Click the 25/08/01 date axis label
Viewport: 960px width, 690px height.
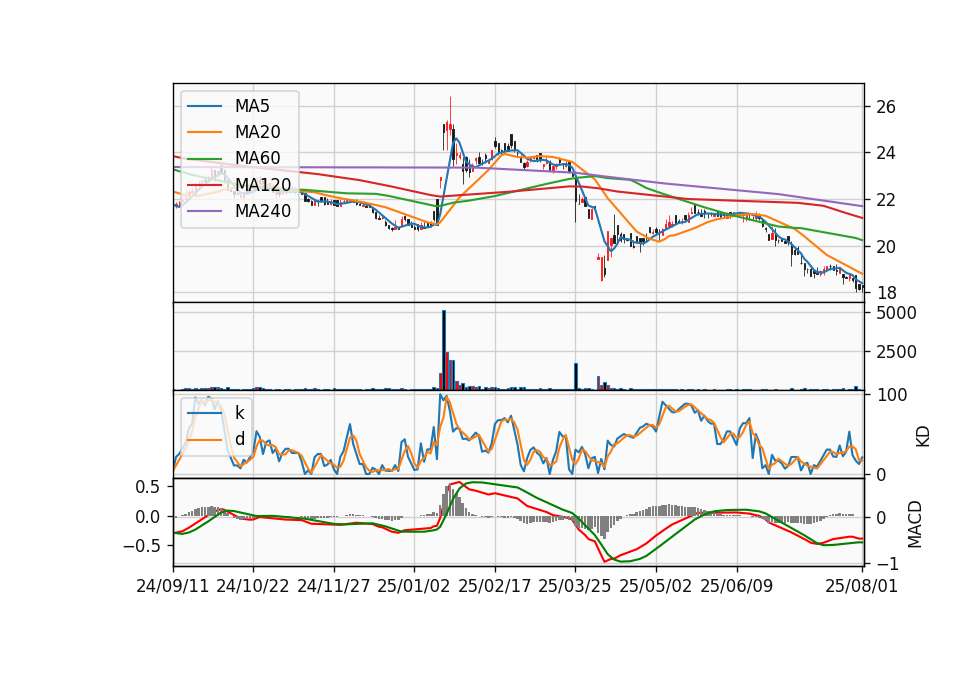[x=861, y=586]
